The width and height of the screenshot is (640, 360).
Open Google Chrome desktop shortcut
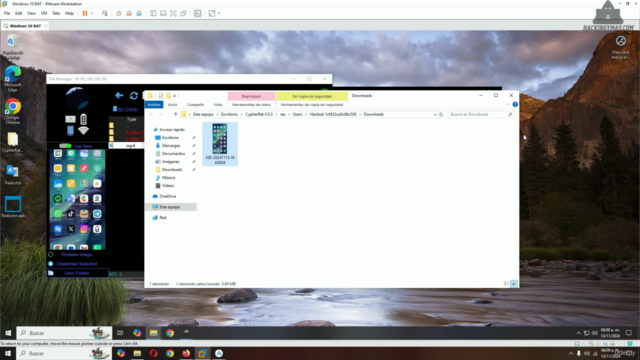[x=13, y=111]
